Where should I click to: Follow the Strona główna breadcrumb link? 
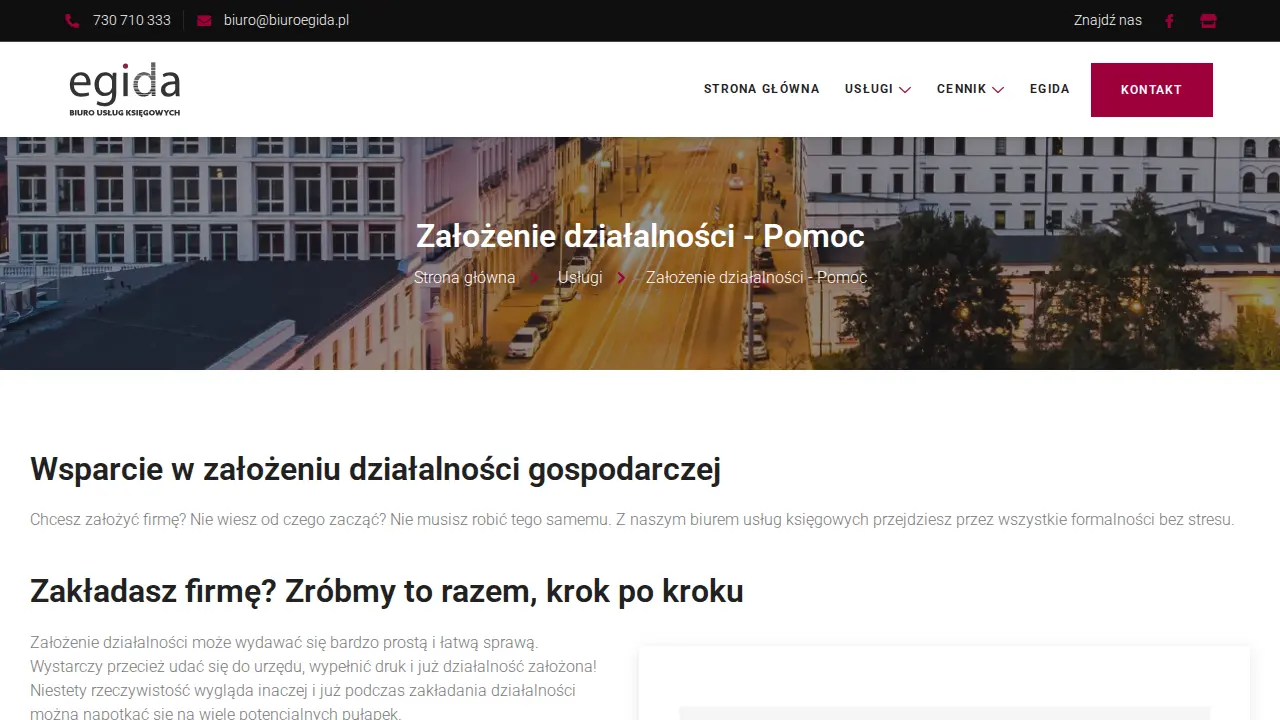point(465,277)
